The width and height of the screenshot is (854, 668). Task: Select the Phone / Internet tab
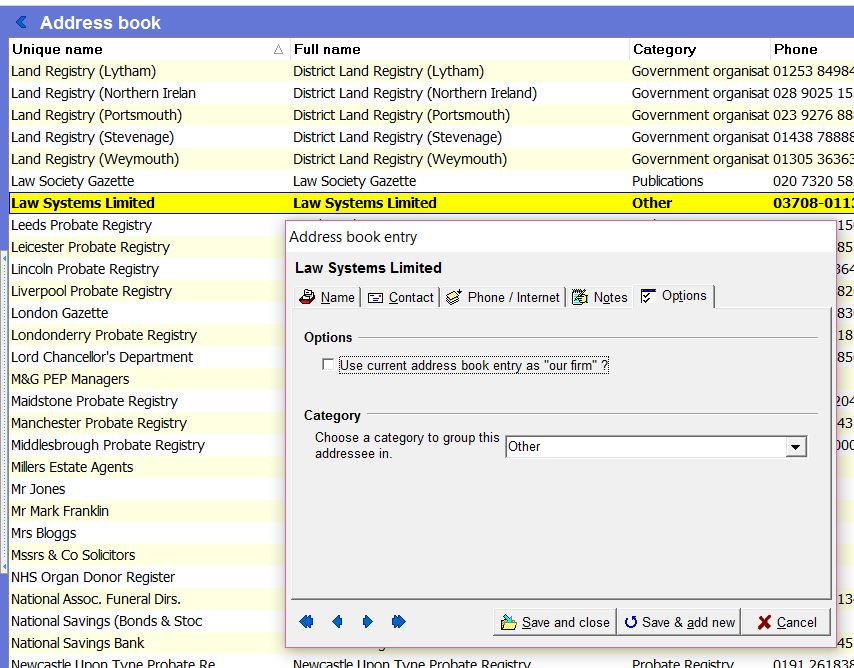(502, 297)
